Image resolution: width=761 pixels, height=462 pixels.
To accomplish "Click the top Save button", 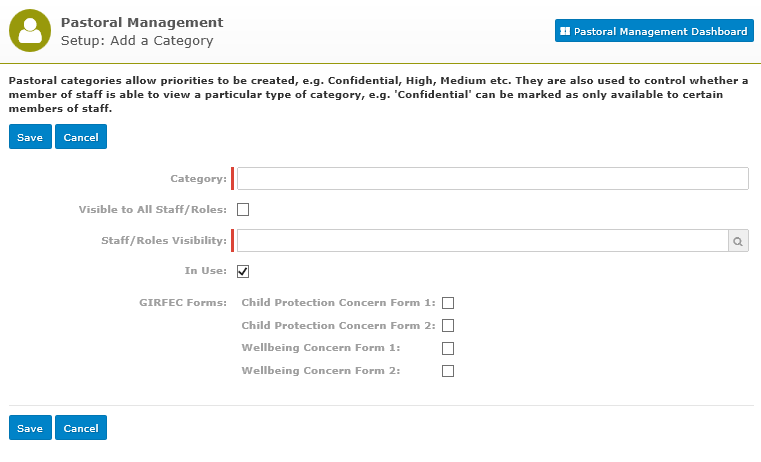I will (30, 137).
